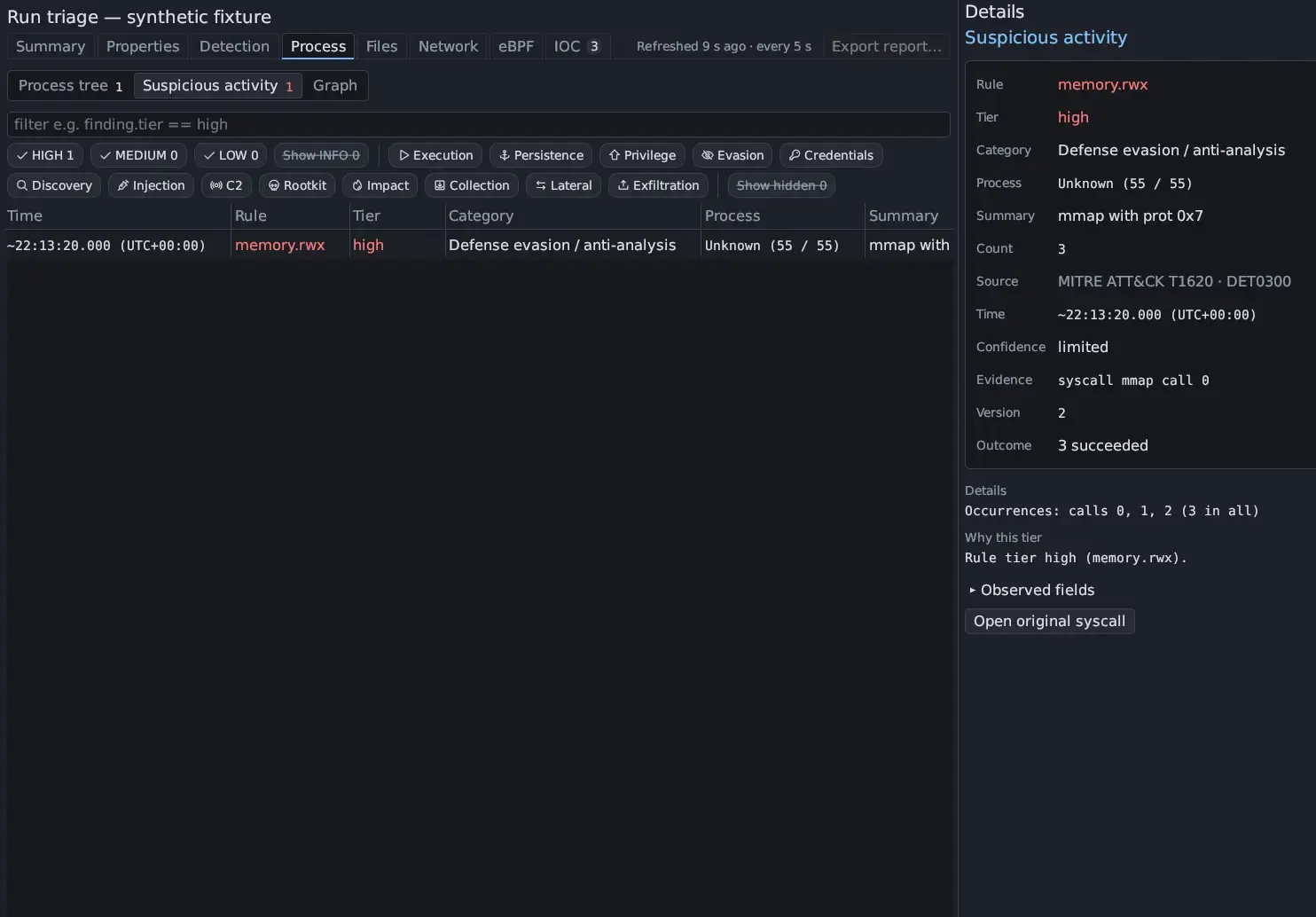Switch to the Summary tab
1316x917 pixels.
[x=51, y=46]
